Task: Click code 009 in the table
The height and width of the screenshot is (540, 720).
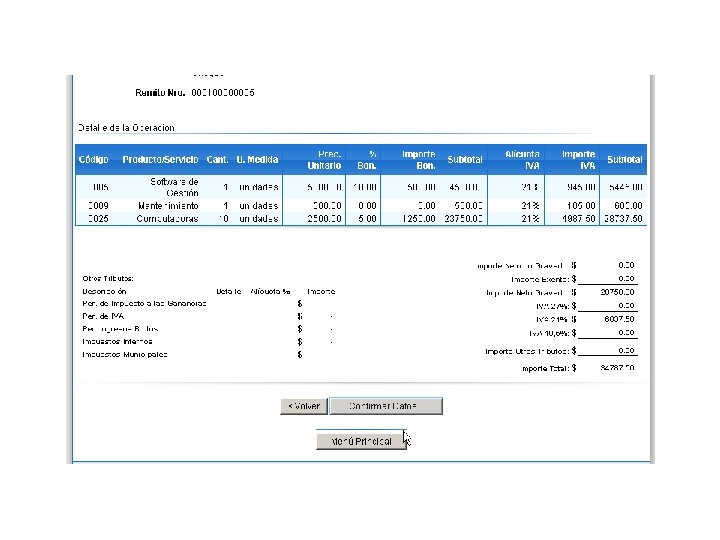Action: pos(98,206)
